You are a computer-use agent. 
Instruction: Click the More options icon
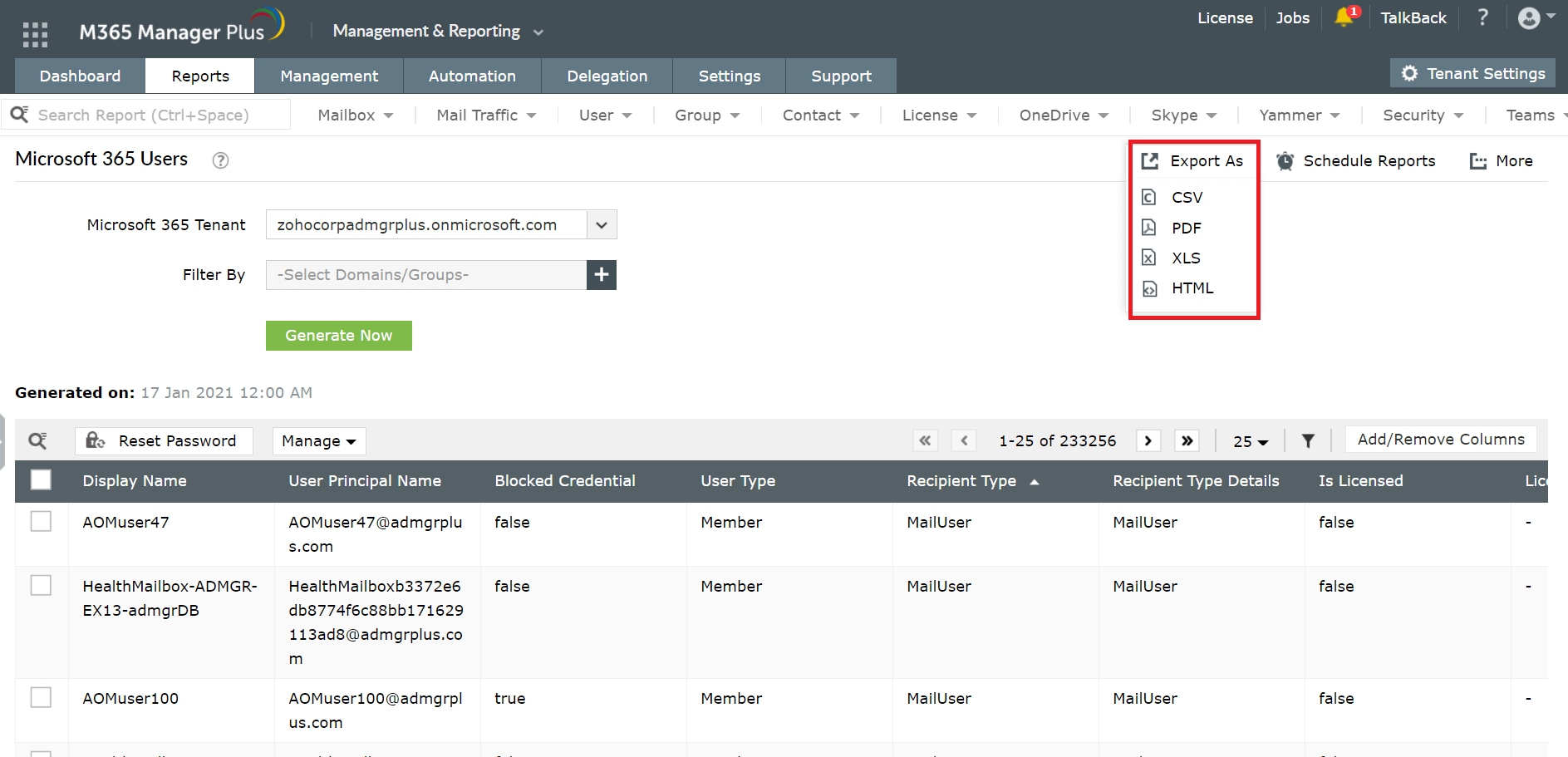point(1478,161)
